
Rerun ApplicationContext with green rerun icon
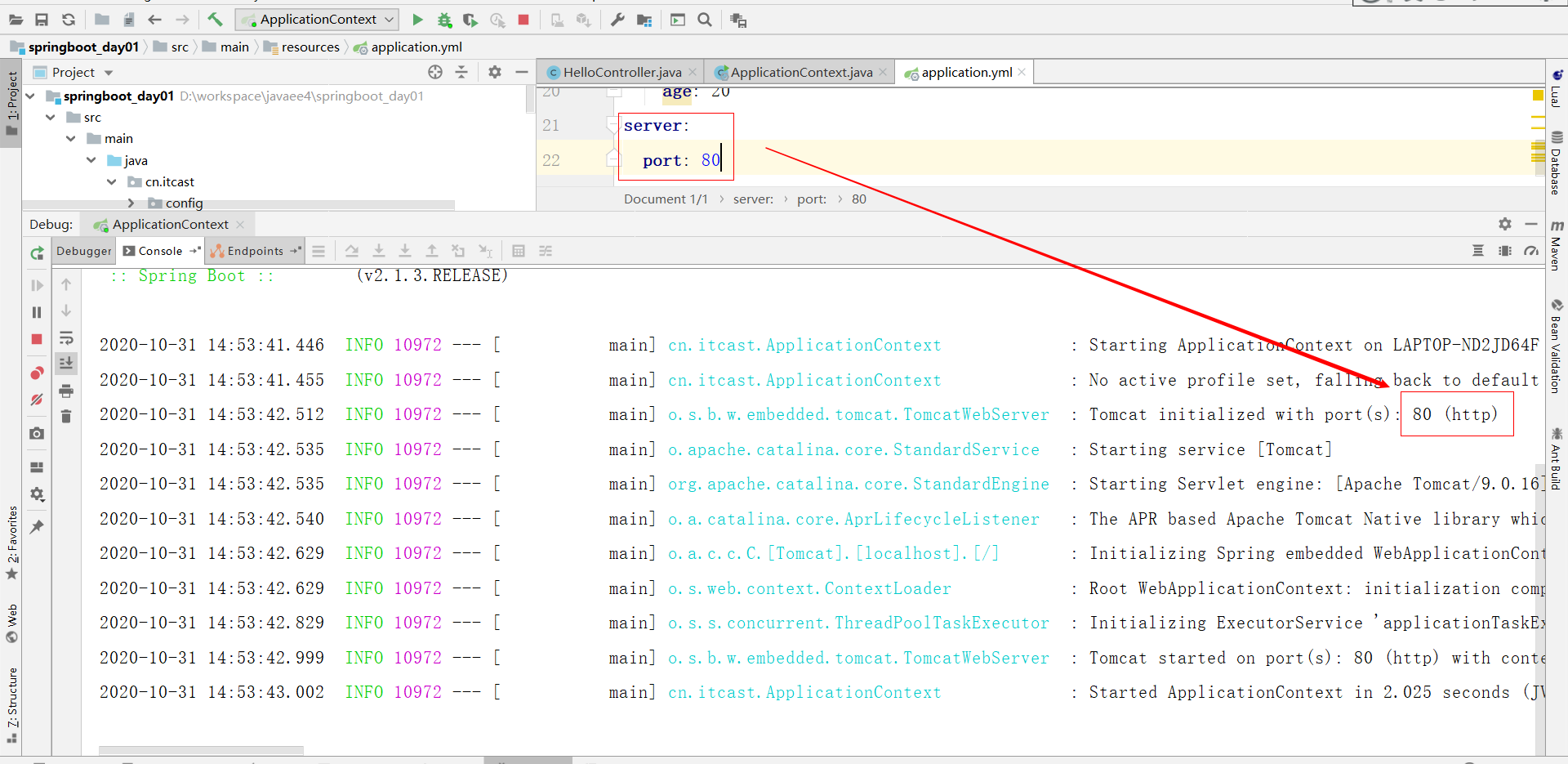point(37,254)
